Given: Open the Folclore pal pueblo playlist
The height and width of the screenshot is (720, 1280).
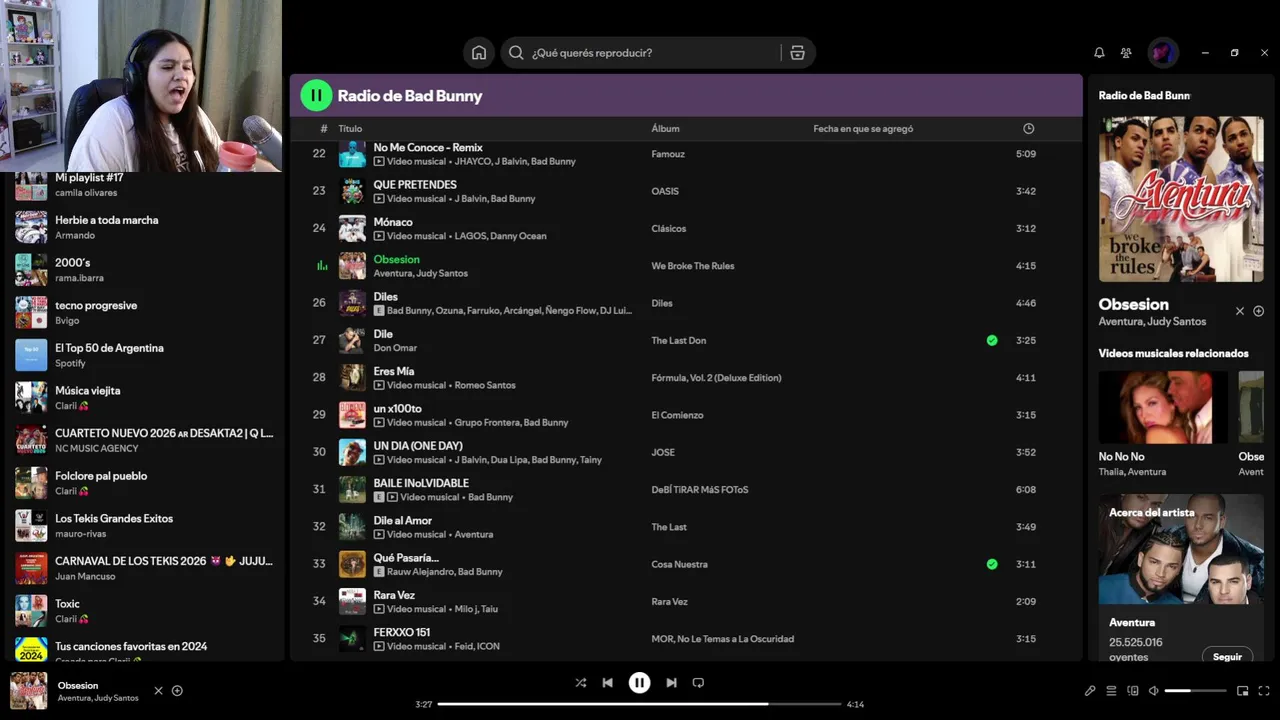Looking at the screenshot, I should 145,483.
